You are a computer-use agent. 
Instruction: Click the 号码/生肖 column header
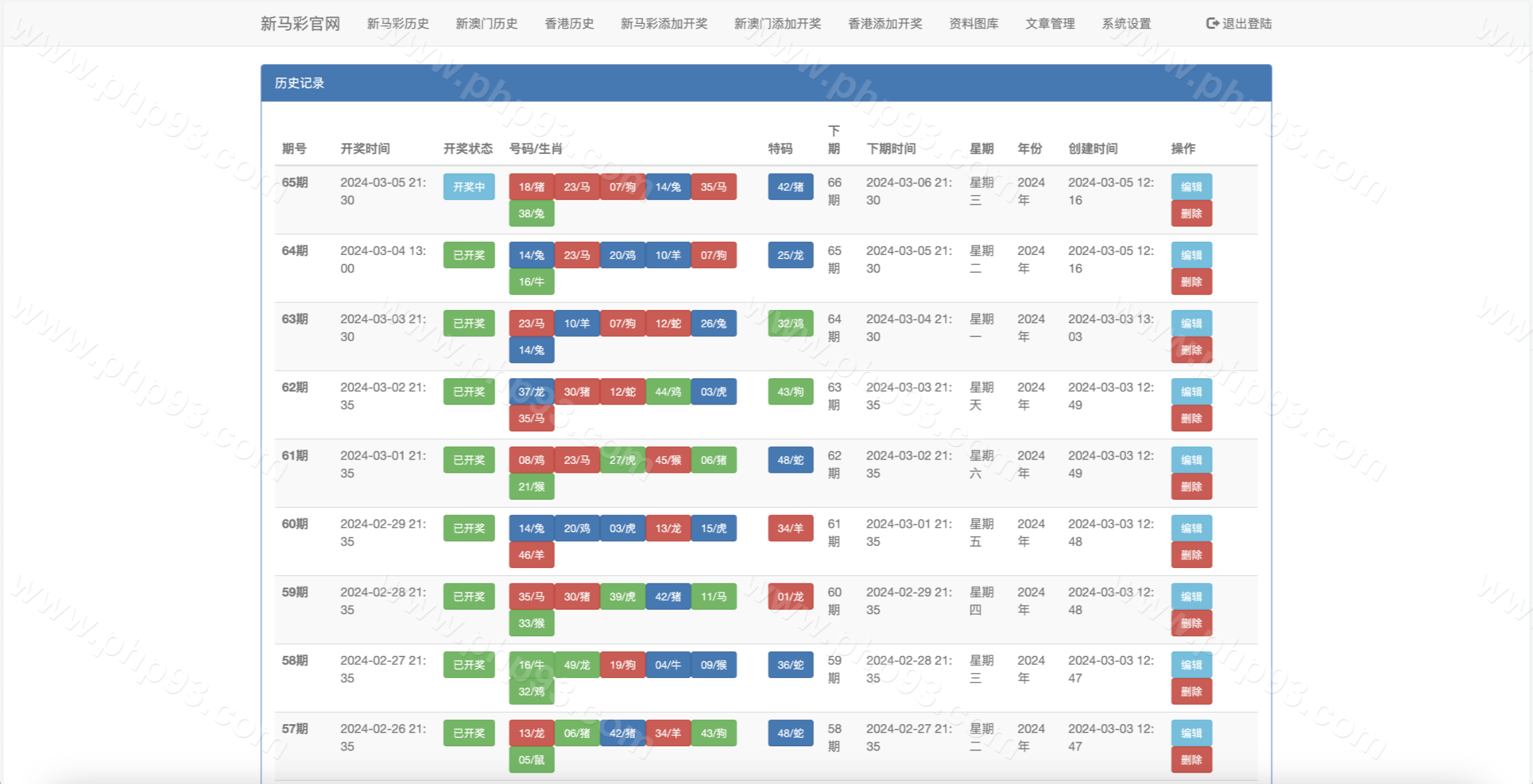[x=535, y=148]
